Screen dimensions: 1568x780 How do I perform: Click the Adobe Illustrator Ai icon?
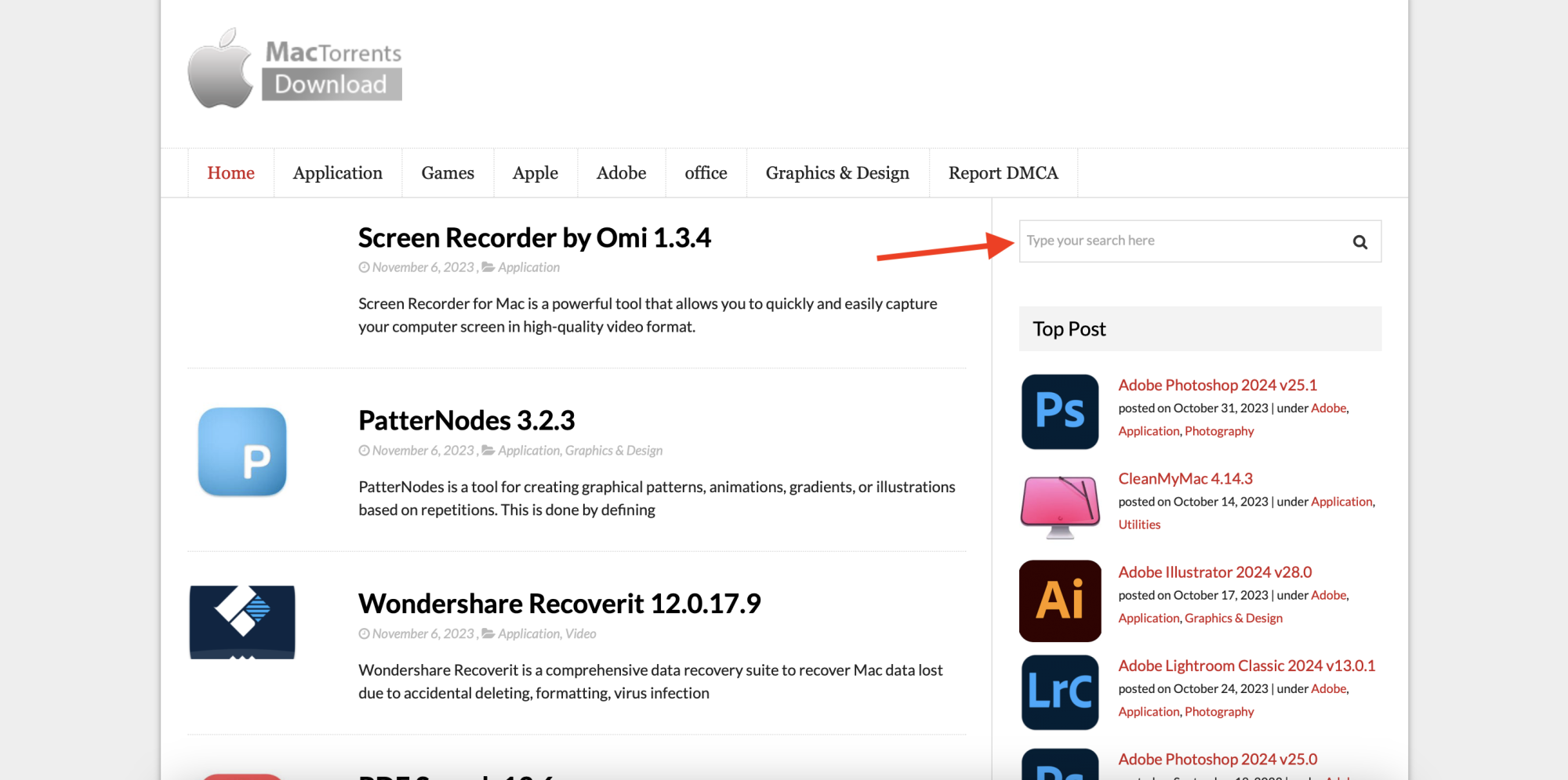(1059, 600)
